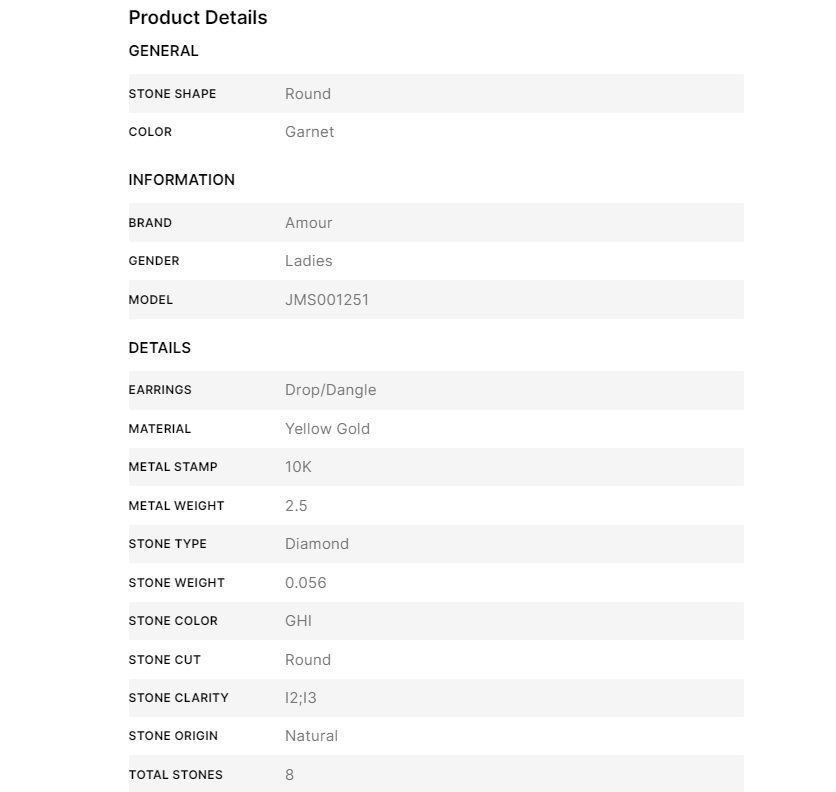The height and width of the screenshot is (792, 836).
Task: Click the model number JMS001251
Action: (327, 300)
